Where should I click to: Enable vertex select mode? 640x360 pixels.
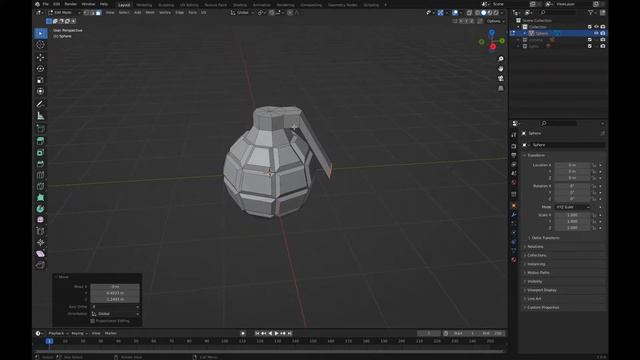[x=86, y=13]
